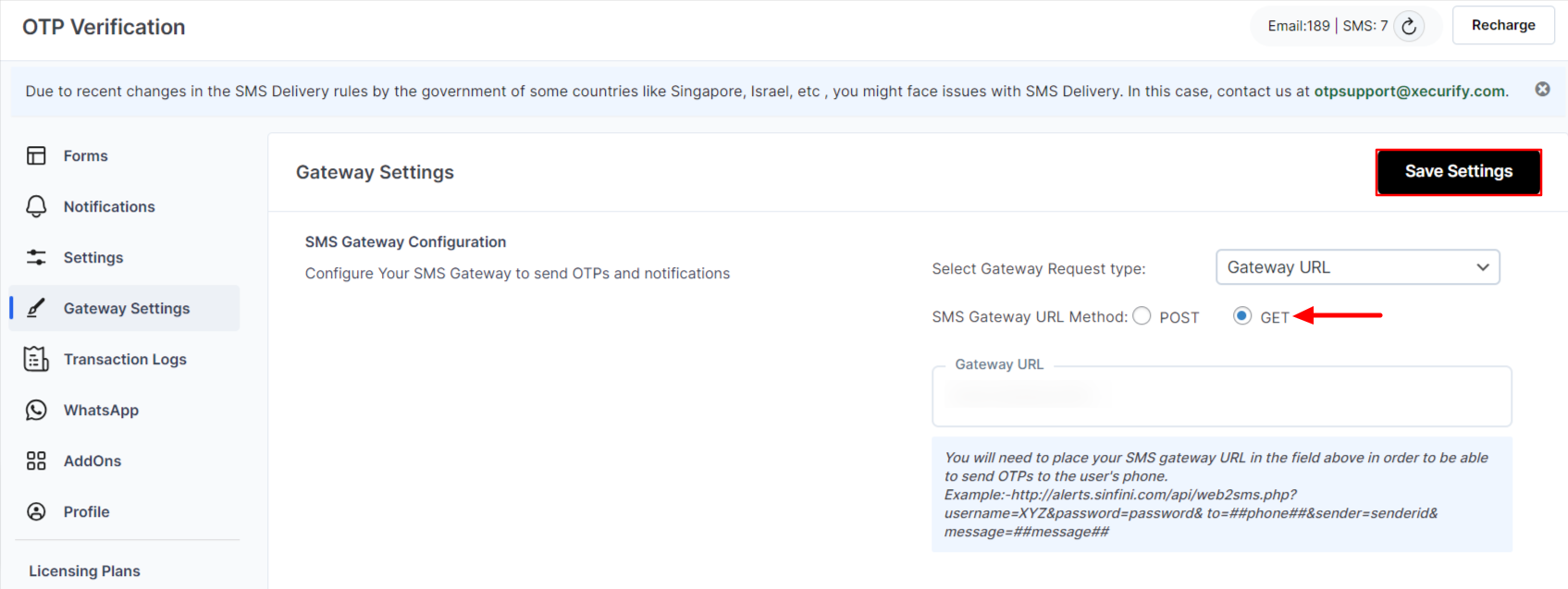Image resolution: width=1568 pixels, height=589 pixels.
Task: Dismiss the SMS delivery notice banner
Action: point(1542,89)
